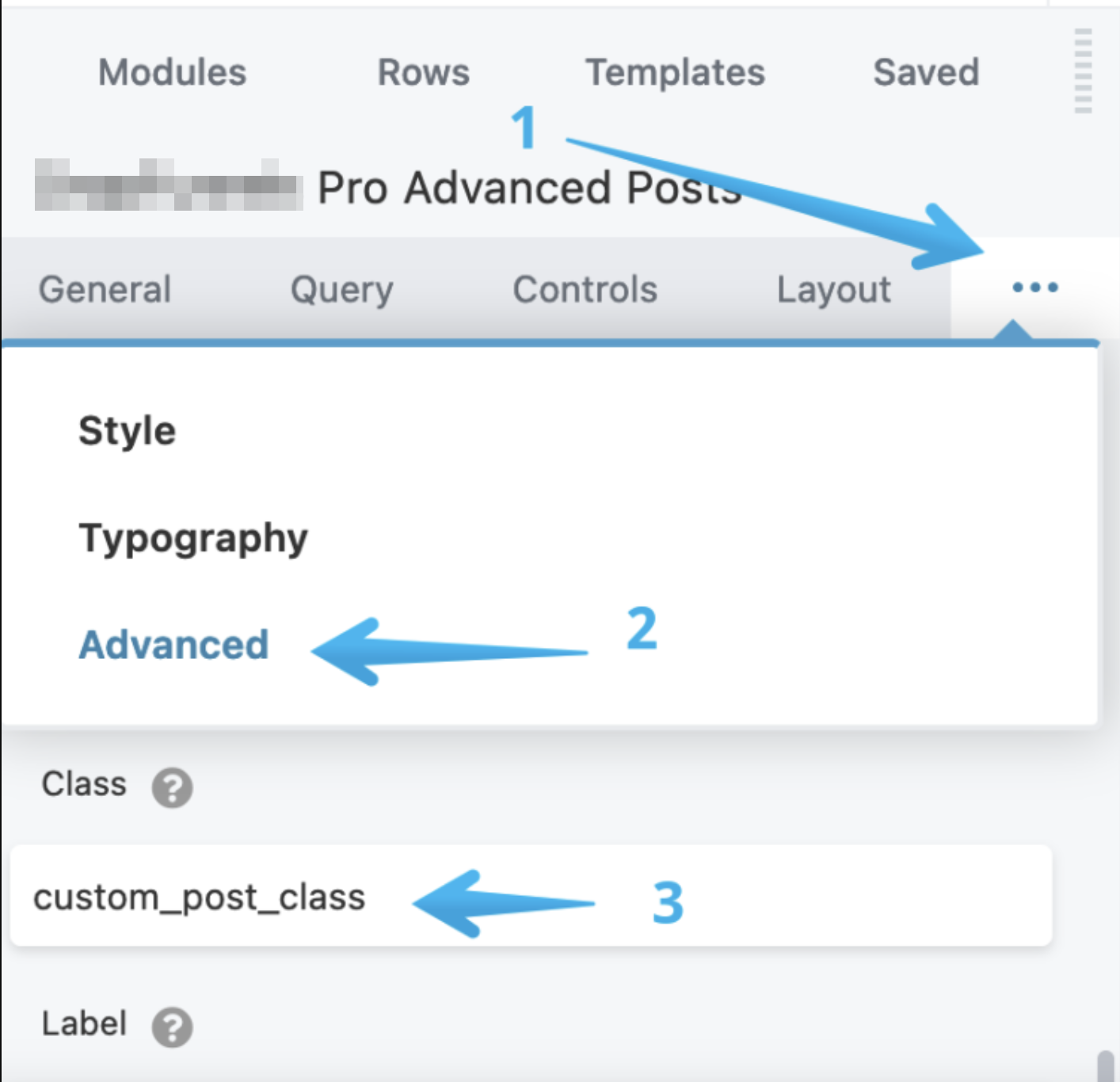Go to the Templates tab
Image resolution: width=1120 pixels, height=1082 pixels.
675,72
